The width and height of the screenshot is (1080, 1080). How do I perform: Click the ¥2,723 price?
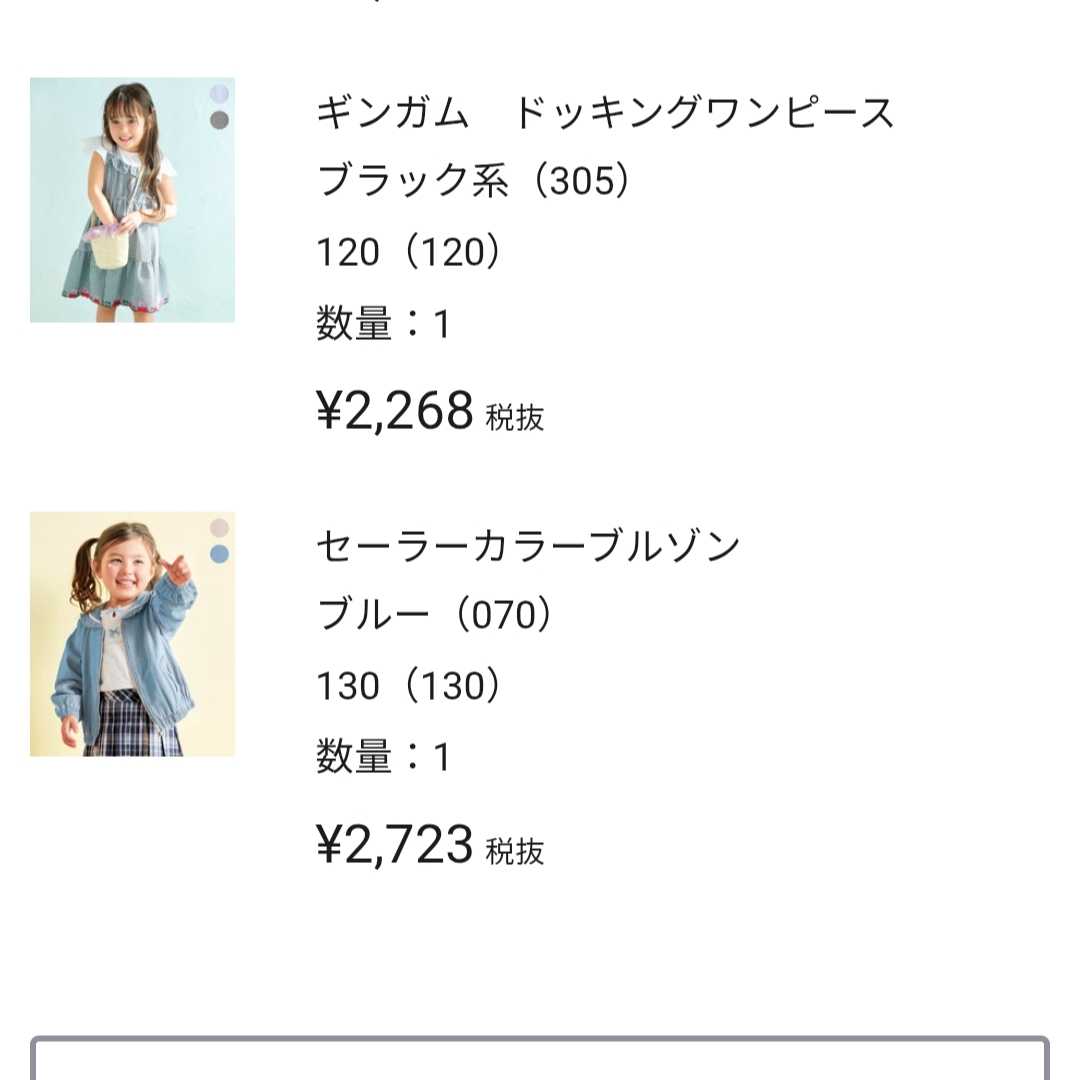(395, 844)
